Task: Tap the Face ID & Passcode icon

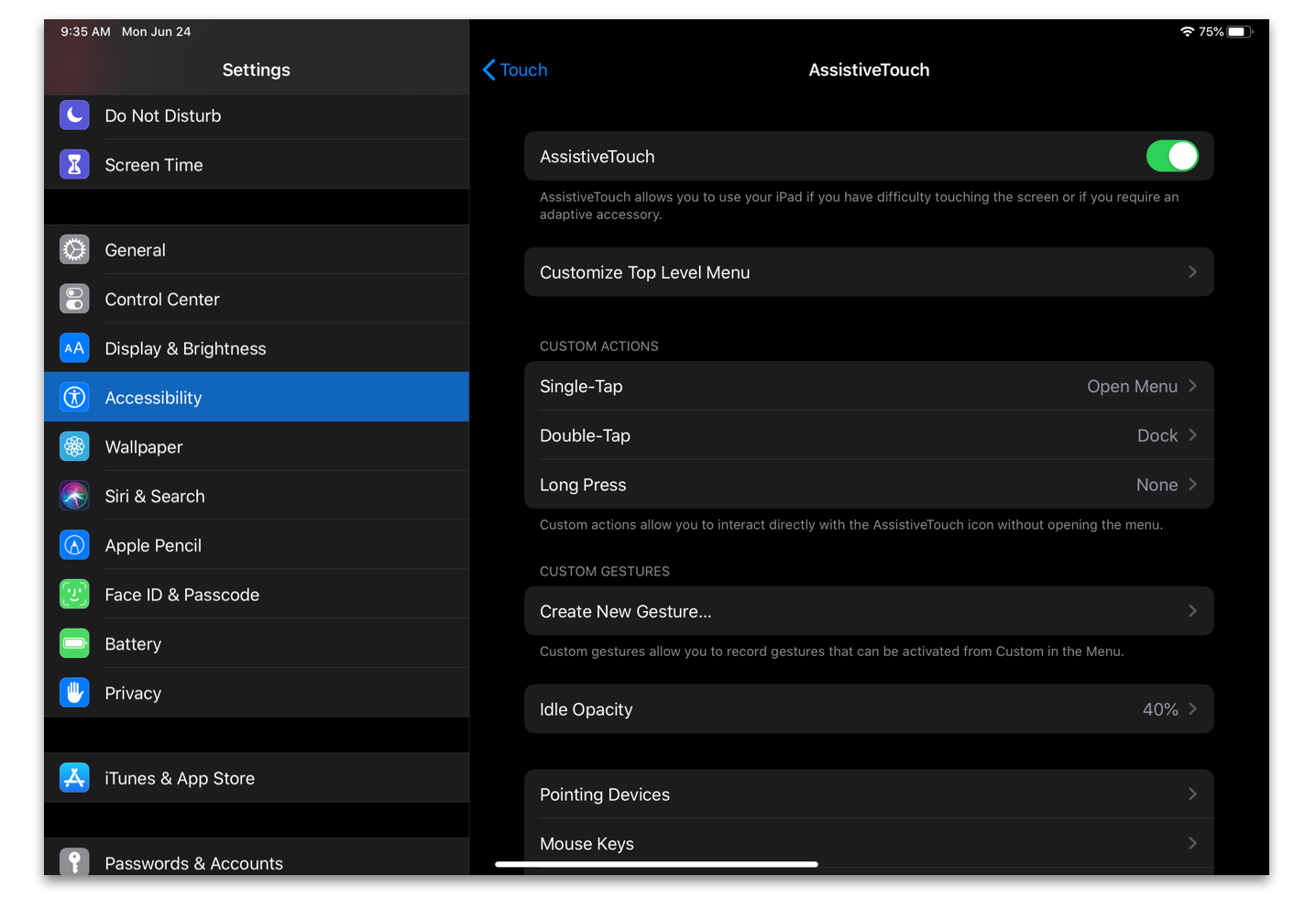Action: 74,595
